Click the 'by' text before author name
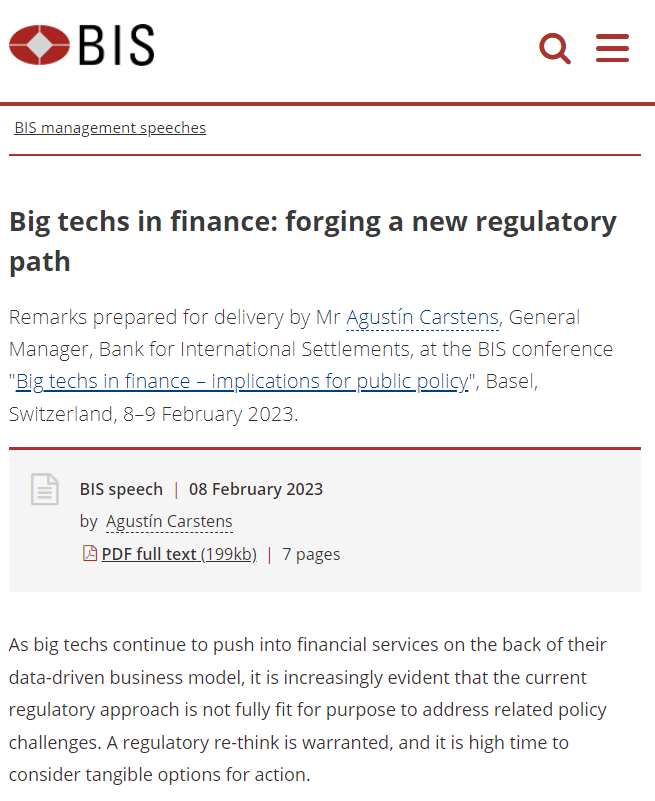Viewport: 655px width, 801px height. pos(88,522)
